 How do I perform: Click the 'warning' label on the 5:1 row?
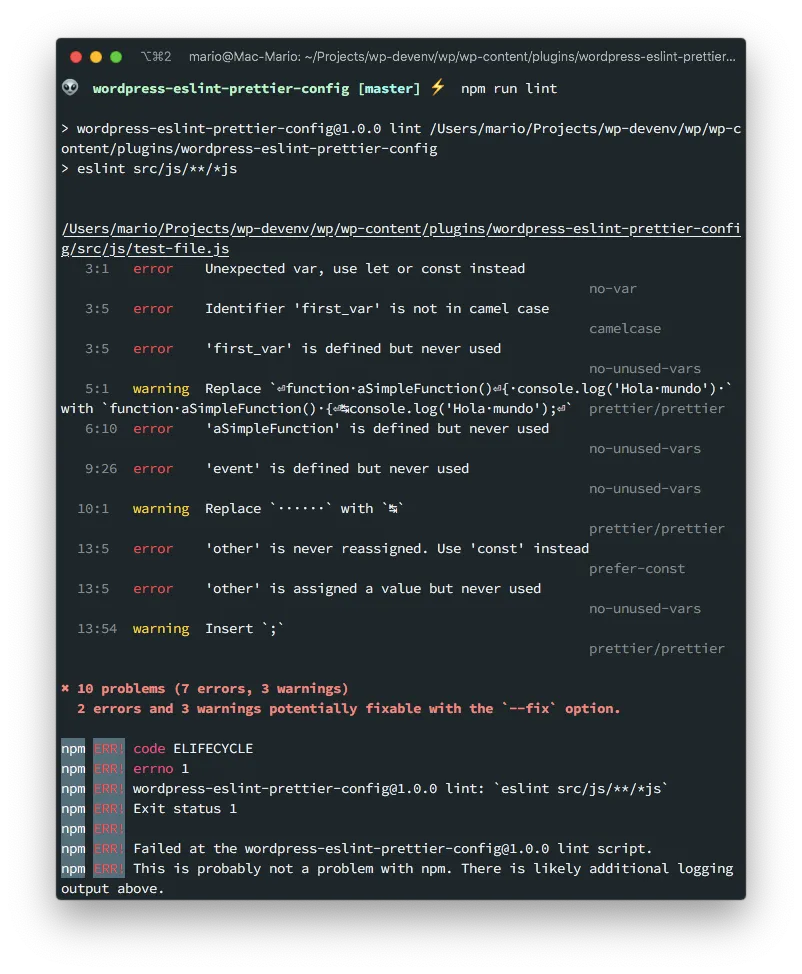[161, 389]
